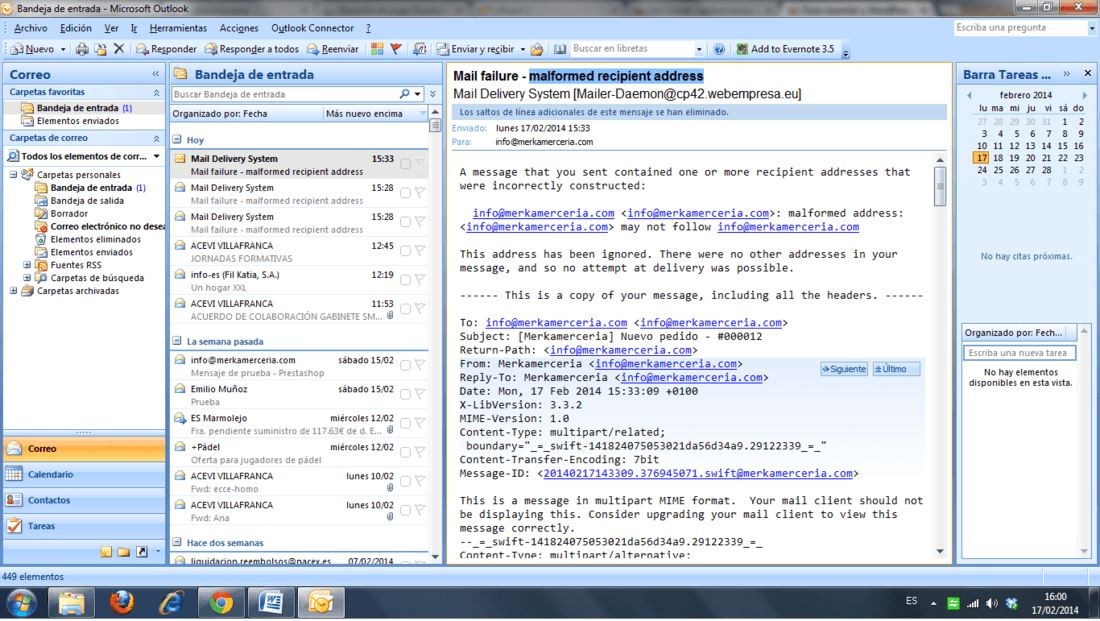Switch to Microsoft Word on the taskbar
The image size is (1100, 621).
tap(271, 603)
